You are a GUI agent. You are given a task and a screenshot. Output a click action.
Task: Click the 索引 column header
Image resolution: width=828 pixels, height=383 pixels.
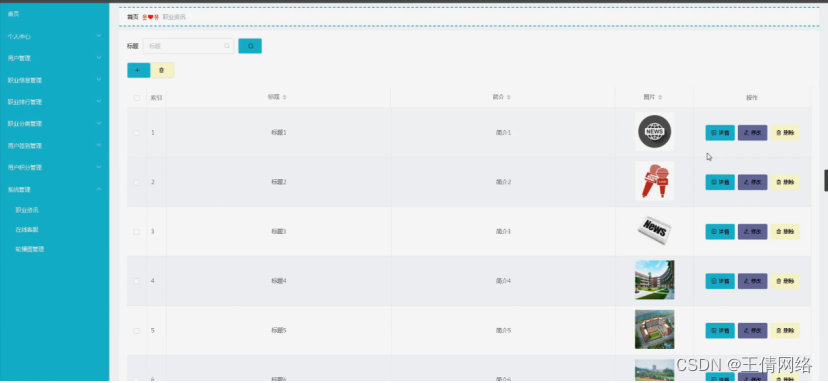click(156, 98)
